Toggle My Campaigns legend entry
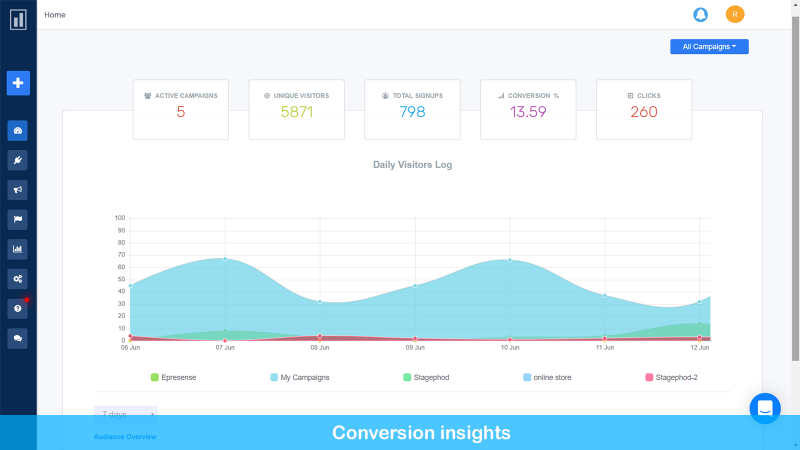The width and height of the screenshot is (800, 450). click(300, 378)
